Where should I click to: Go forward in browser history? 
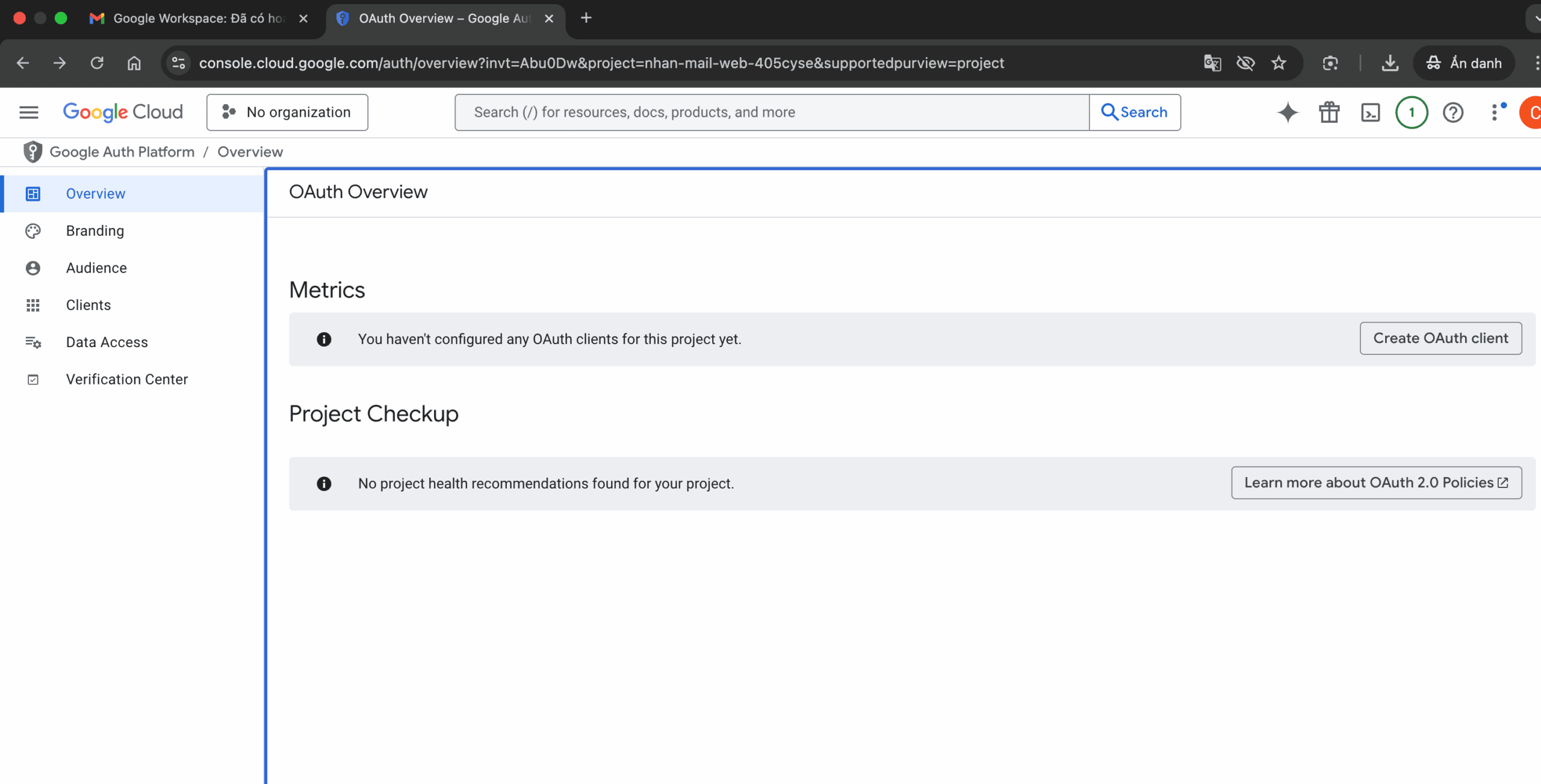[60, 63]
